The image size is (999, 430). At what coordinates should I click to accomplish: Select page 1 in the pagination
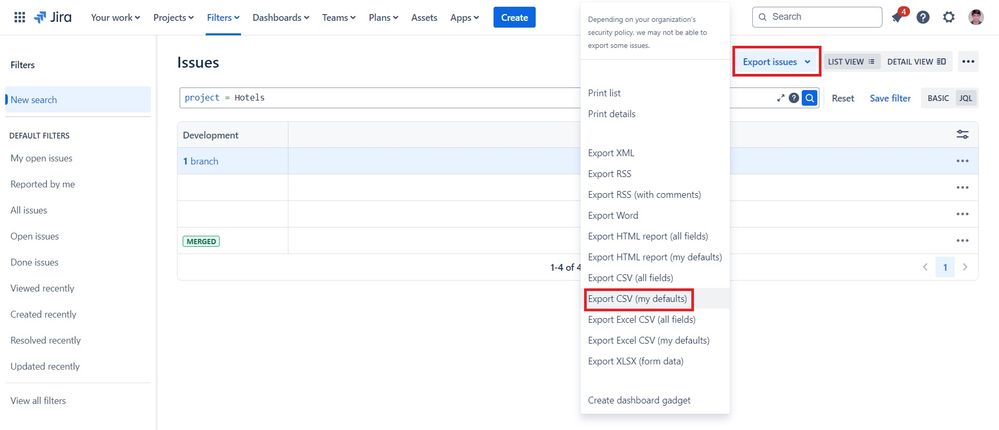point(945,268)
